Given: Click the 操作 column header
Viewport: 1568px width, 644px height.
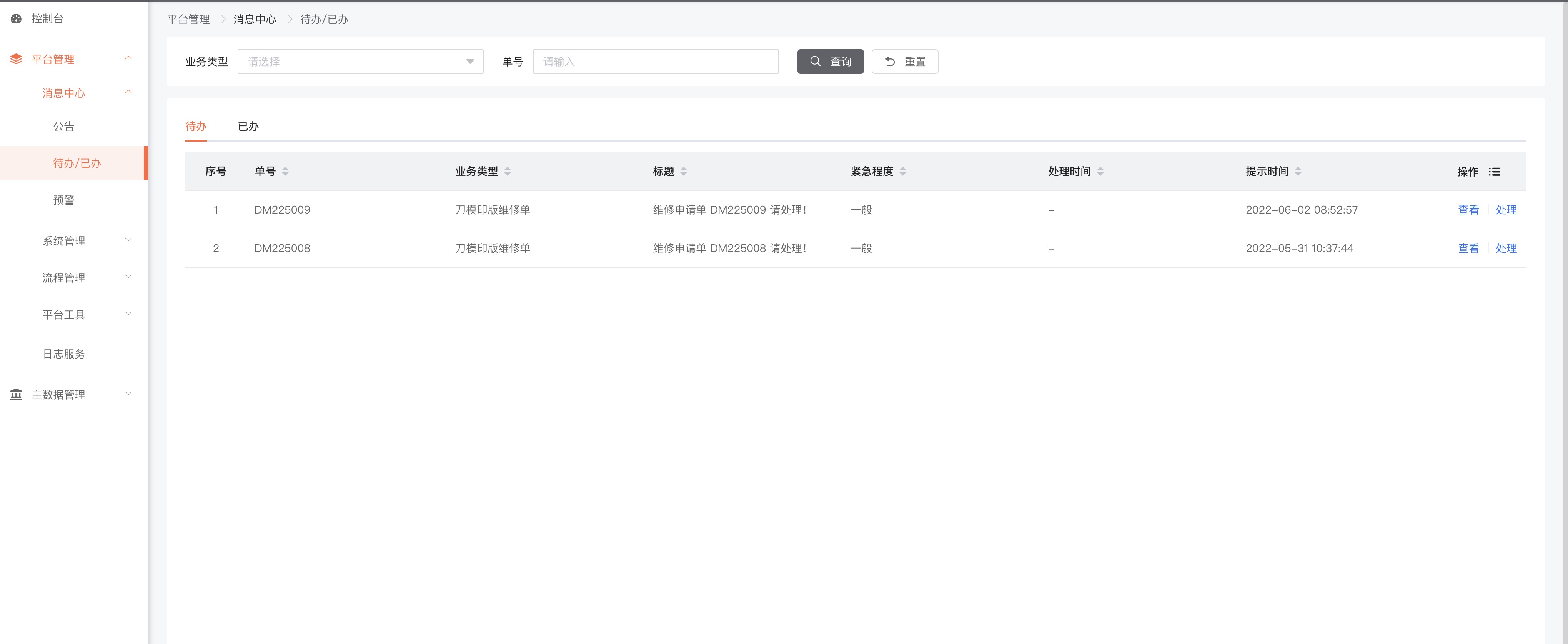Looking at the screenshot, I should tap(1468, 172).
